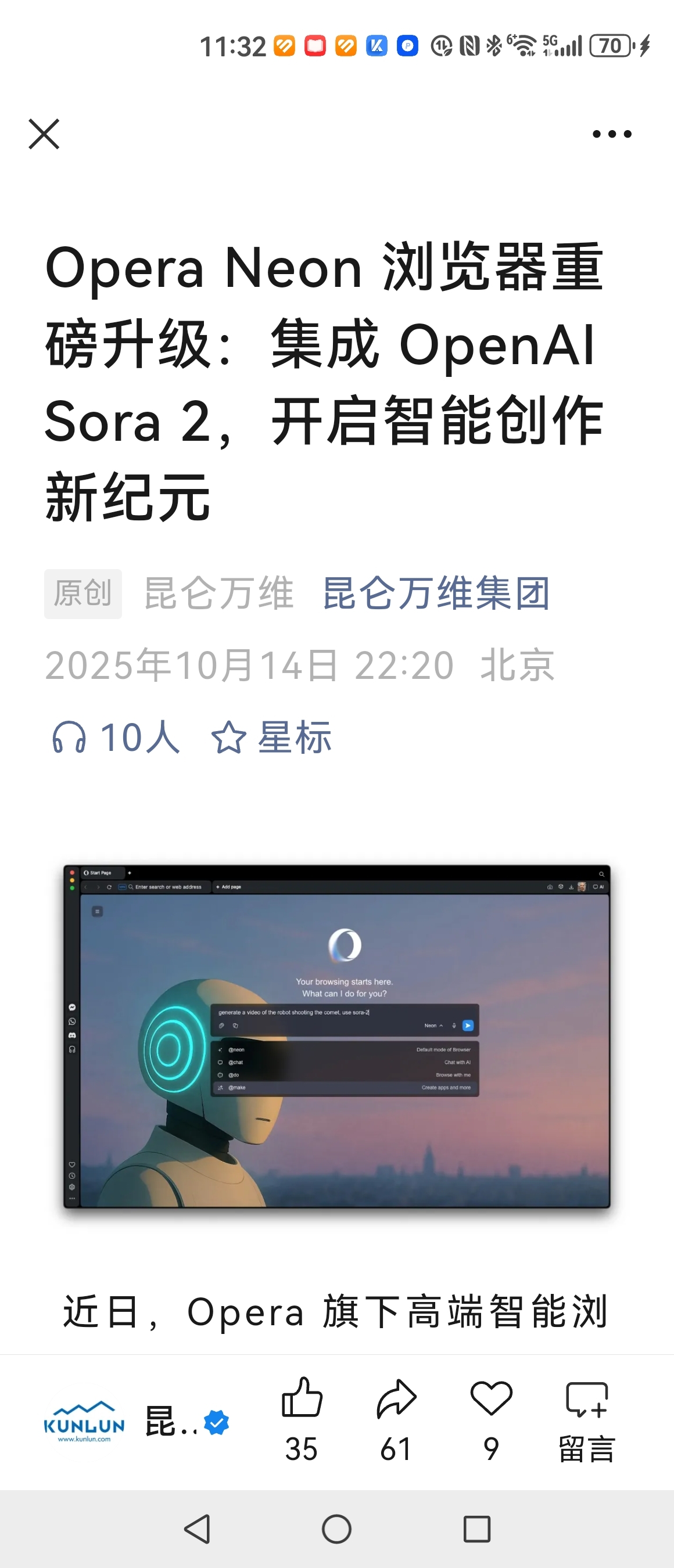Screen dimensions: 674x1568
Task: Tap the Android back navigation button
Action: 198,1529
